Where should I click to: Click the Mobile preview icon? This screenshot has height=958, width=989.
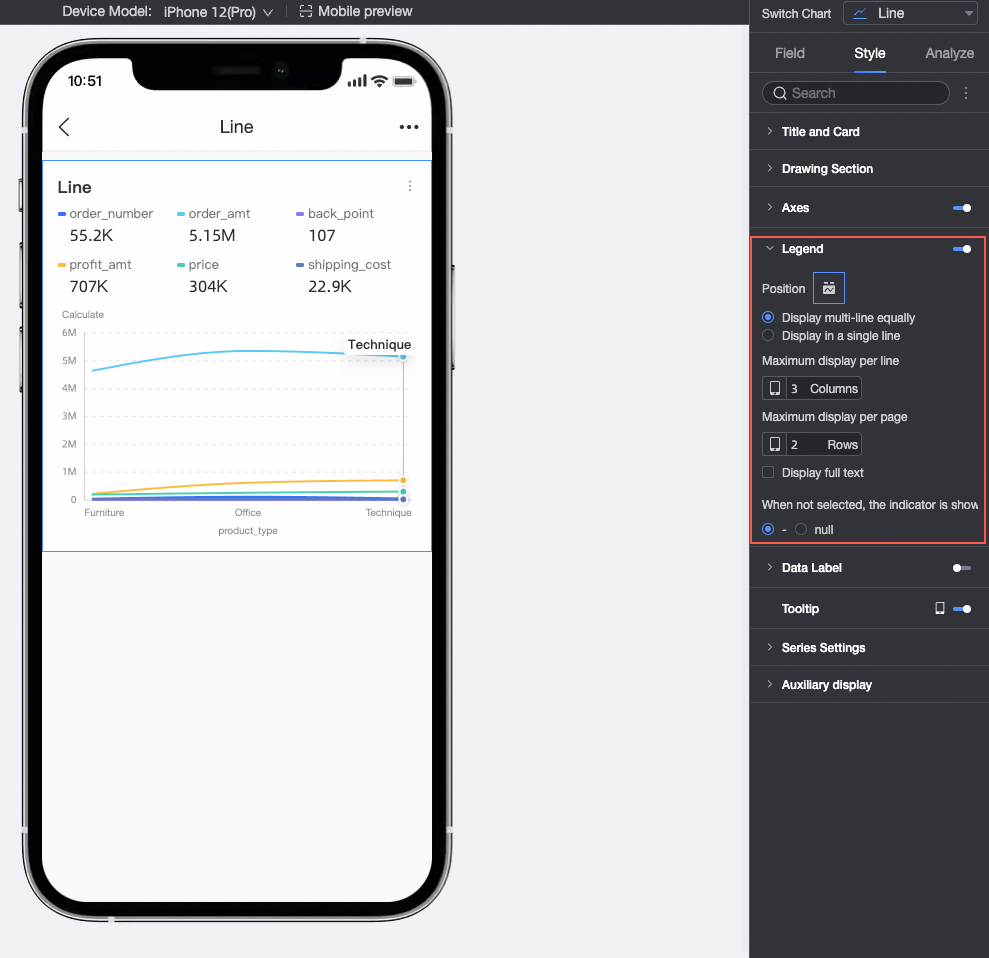[306, 11]
